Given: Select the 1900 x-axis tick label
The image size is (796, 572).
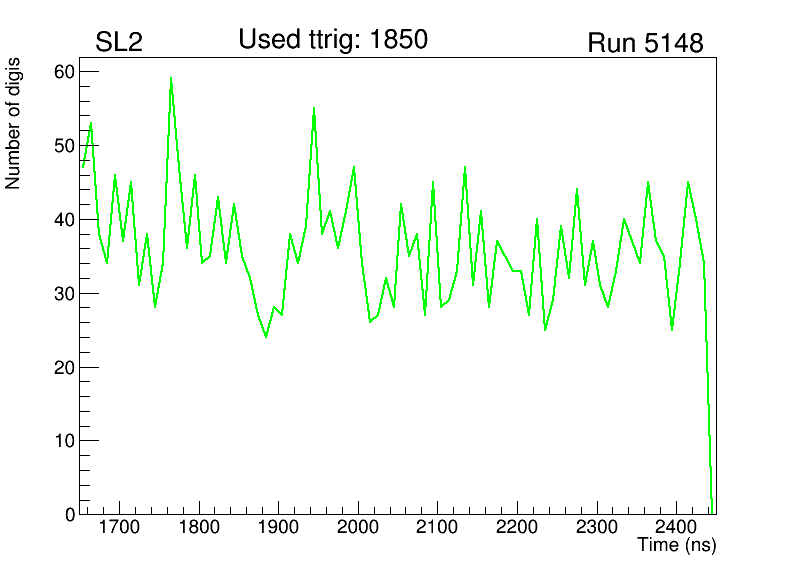Looking at the screenshot, I should [278, 527].
